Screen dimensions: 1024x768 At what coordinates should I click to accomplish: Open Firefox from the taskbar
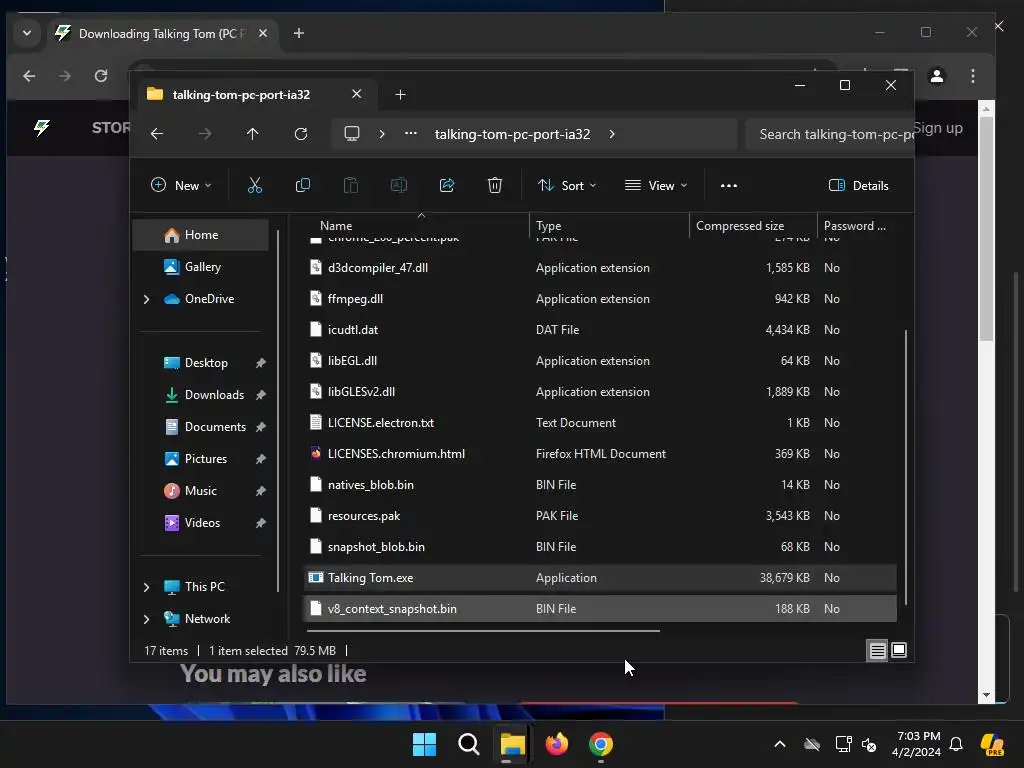click(556, 744)
